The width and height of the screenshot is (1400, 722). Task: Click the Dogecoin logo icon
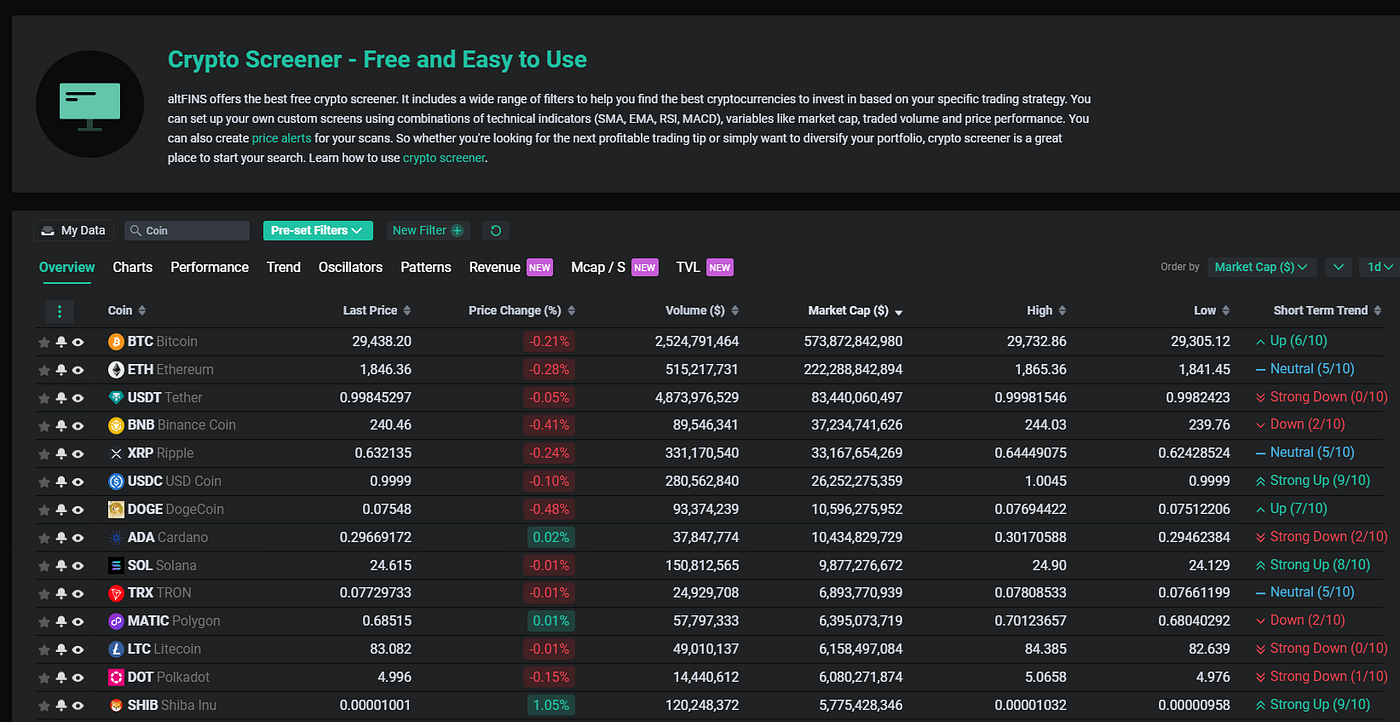[116, 509]
